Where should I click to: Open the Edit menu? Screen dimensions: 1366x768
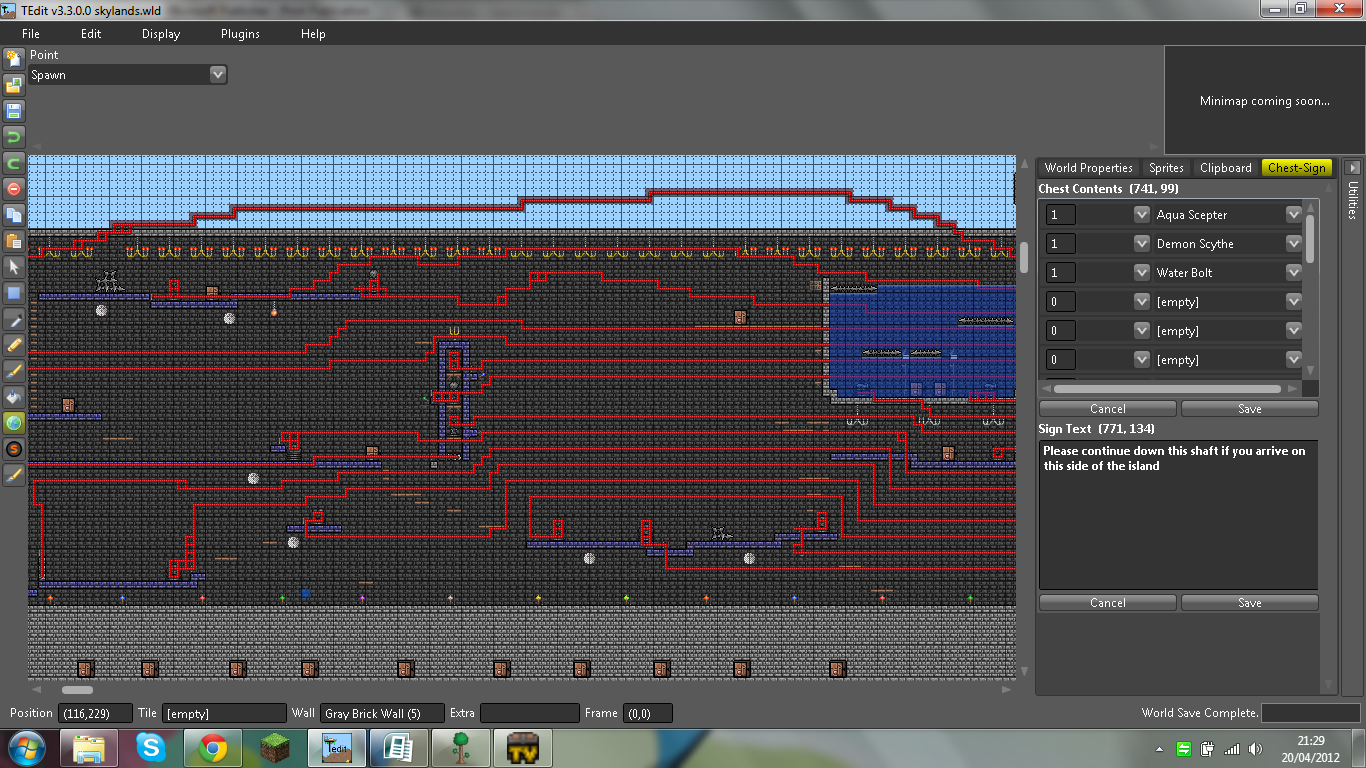91,34
